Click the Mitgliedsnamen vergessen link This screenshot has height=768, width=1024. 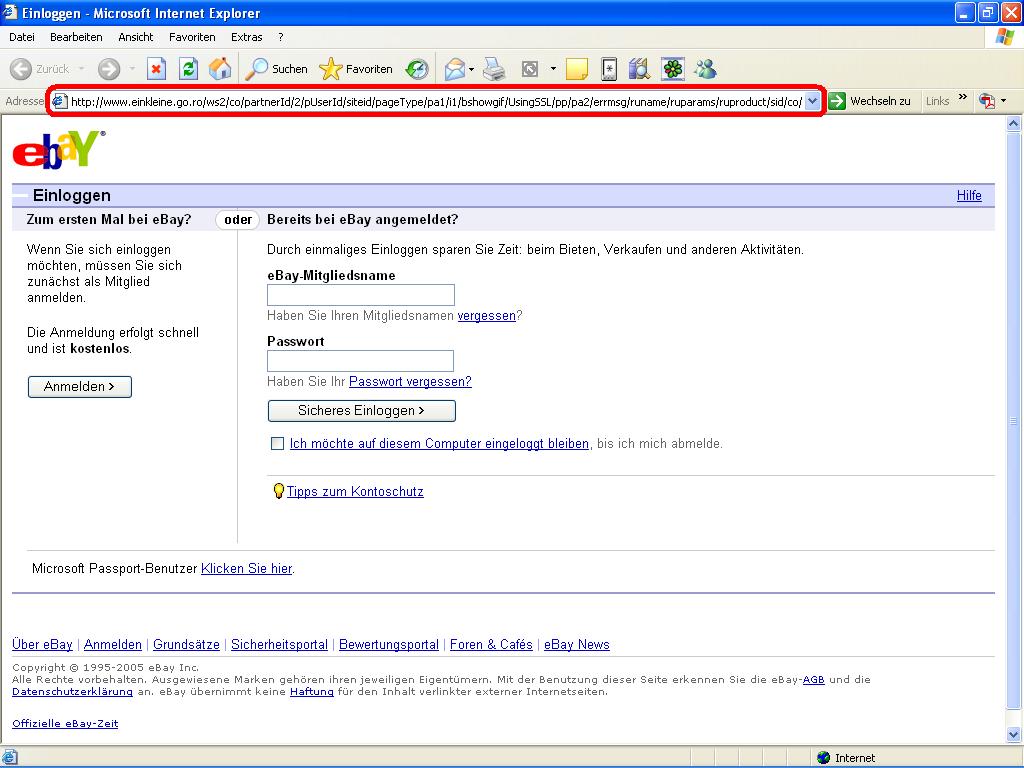tap(487, 315)
